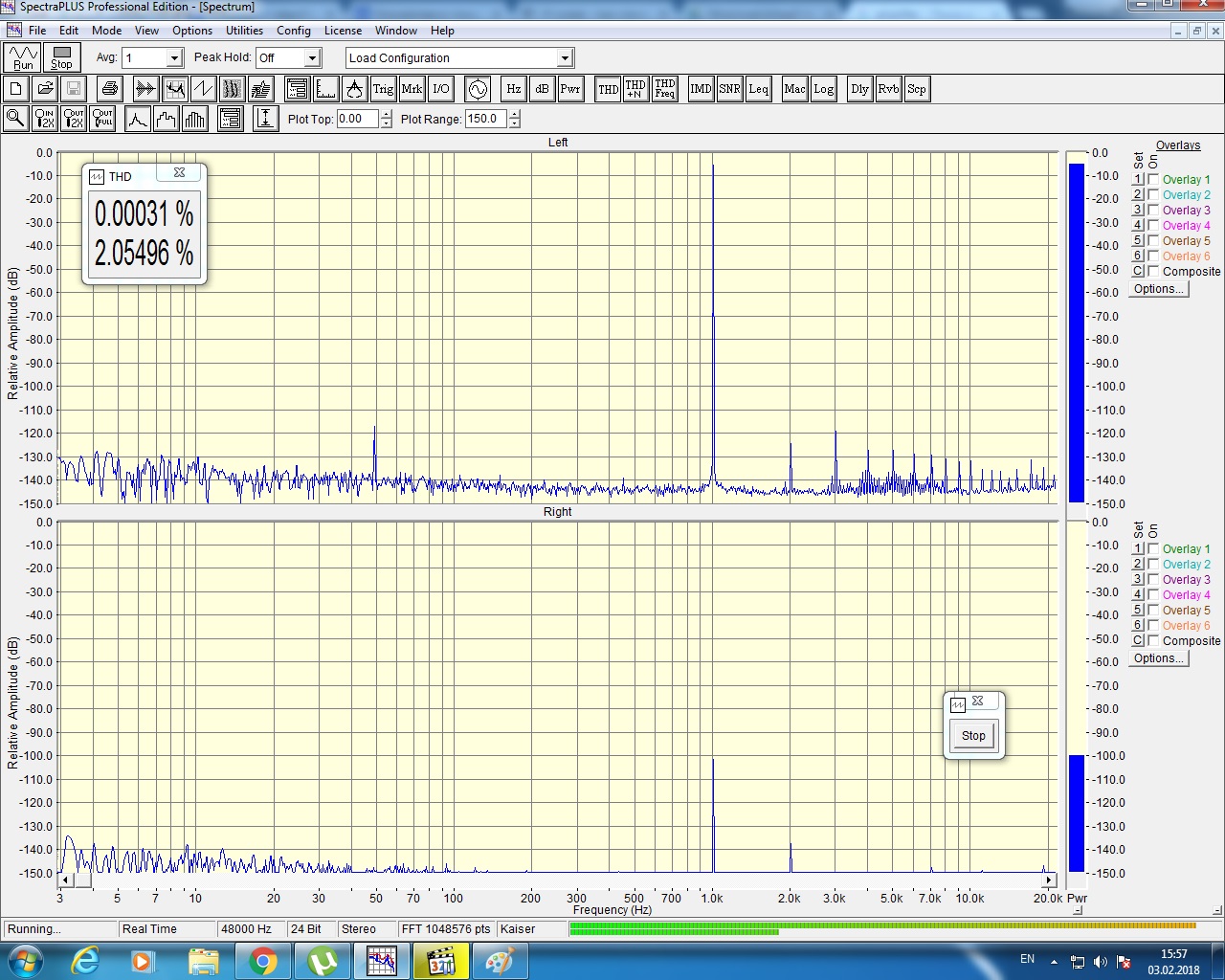Image resolution: width=1225 pixels, height=980 pixels.
Task: Enable Overlay 4 checkbox in Left plot
Action: [1153, 225]
